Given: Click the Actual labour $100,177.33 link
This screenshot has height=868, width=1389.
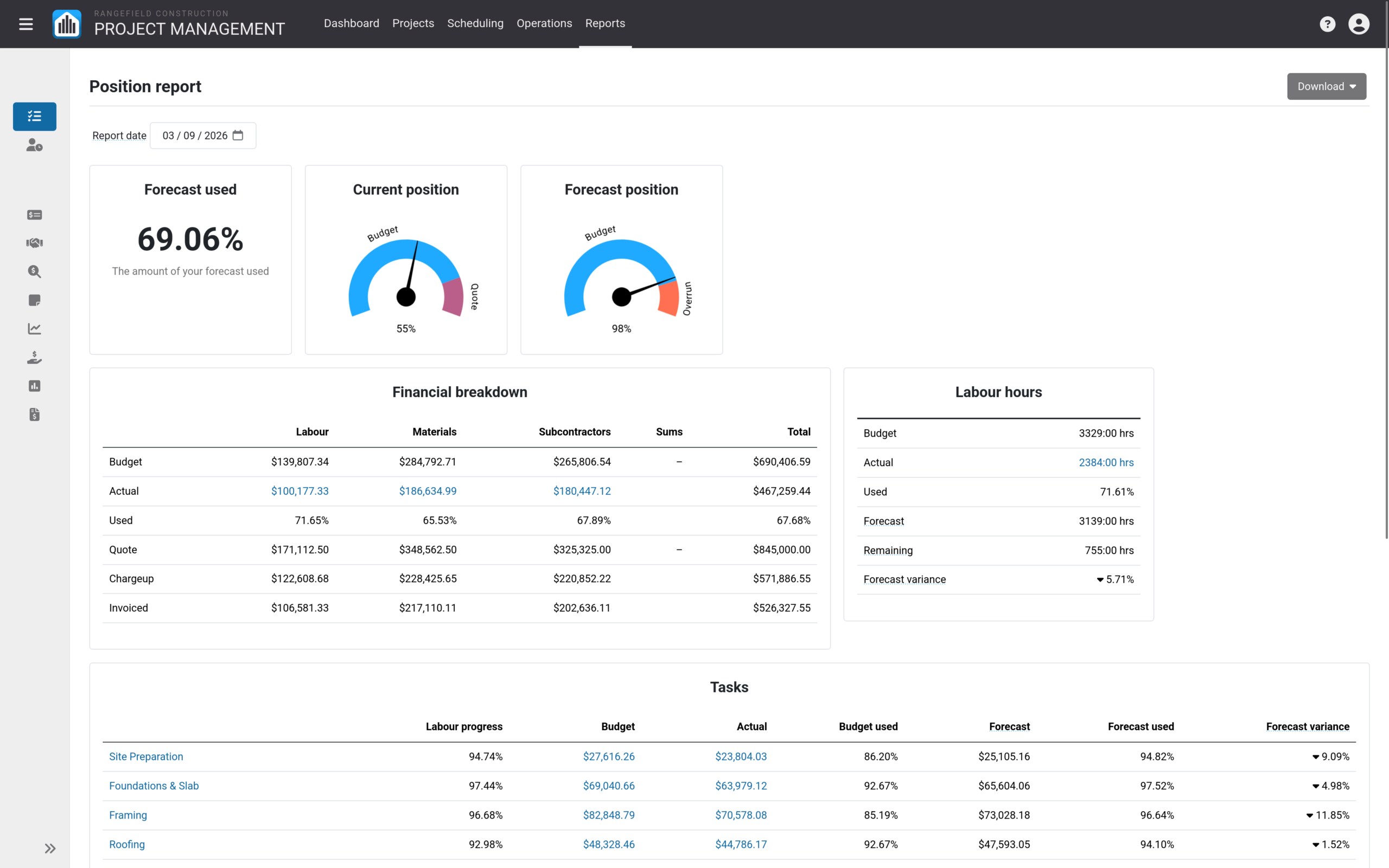Looking at the screenshot, I should (x=300, y=492).
